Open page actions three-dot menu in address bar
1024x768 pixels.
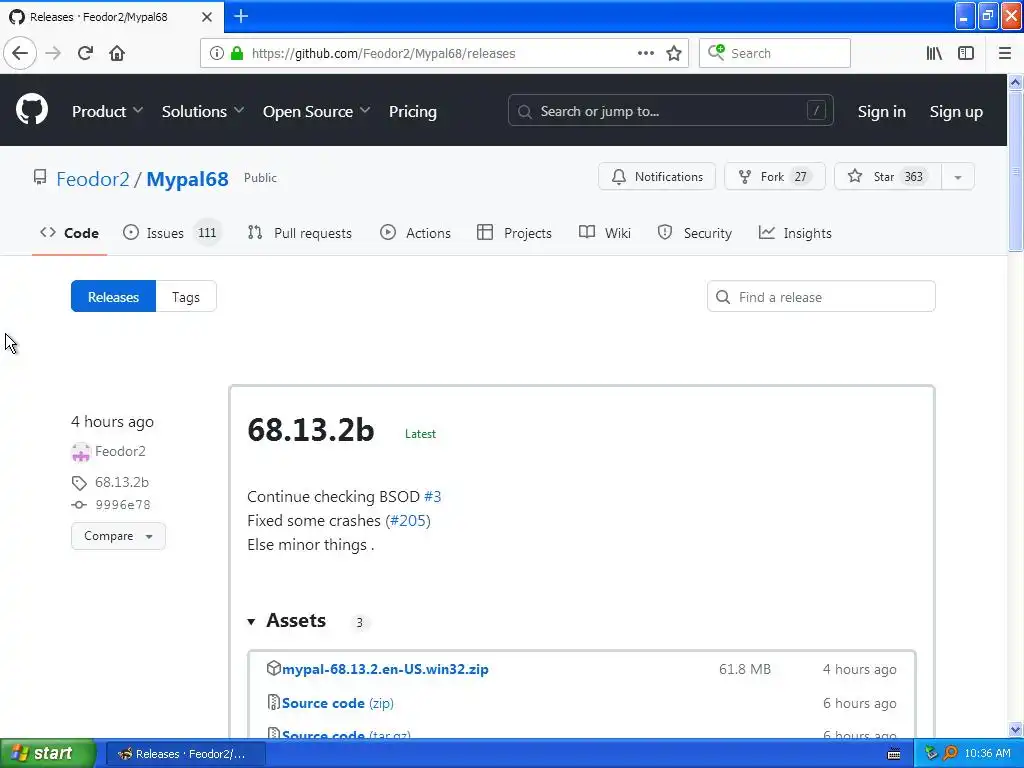point(645,53)
